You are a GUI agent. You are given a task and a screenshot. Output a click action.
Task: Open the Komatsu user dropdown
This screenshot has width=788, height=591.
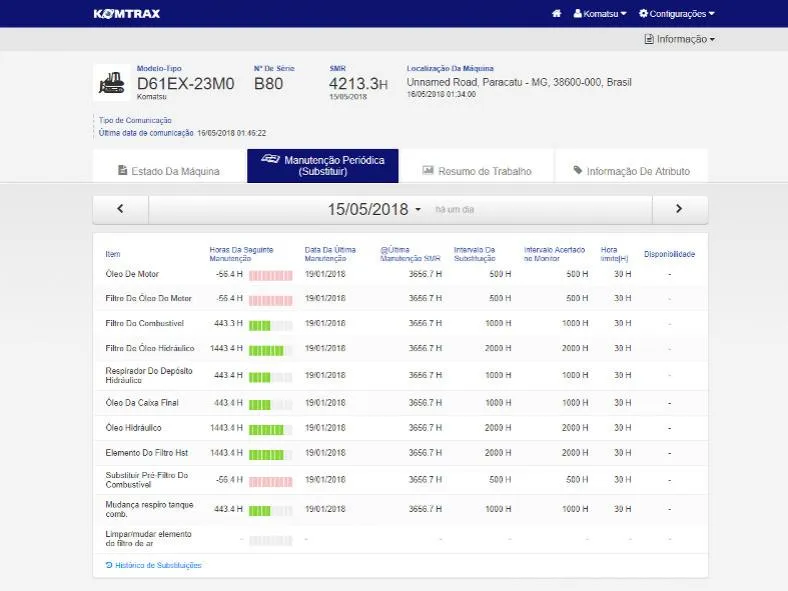600,14
